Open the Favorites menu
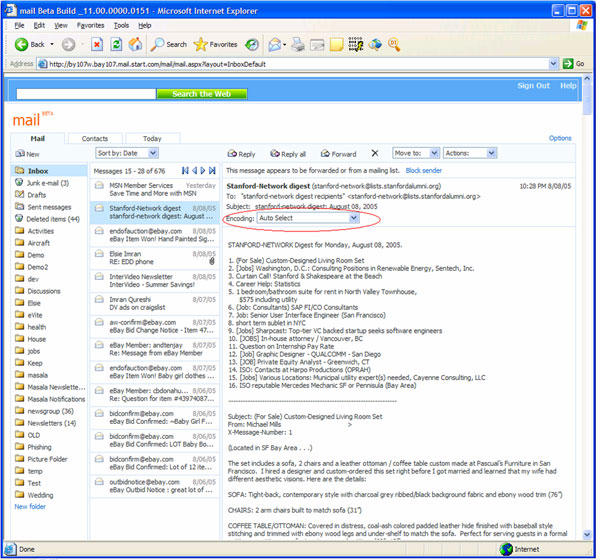Screen dimensions: 600x560 pos(90,25)
